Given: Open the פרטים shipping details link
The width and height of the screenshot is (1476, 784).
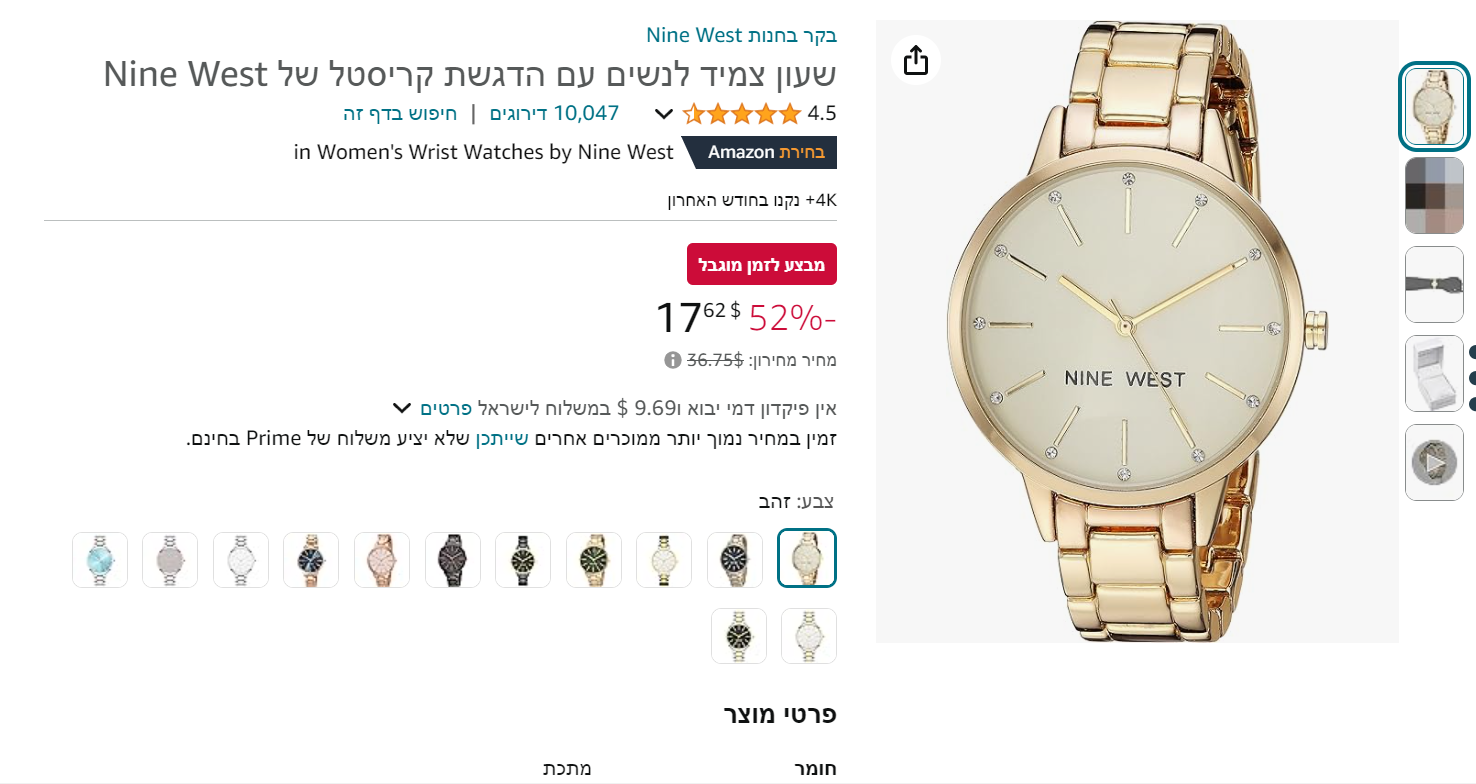Looking at the screenshot, I should coord(446,408).
